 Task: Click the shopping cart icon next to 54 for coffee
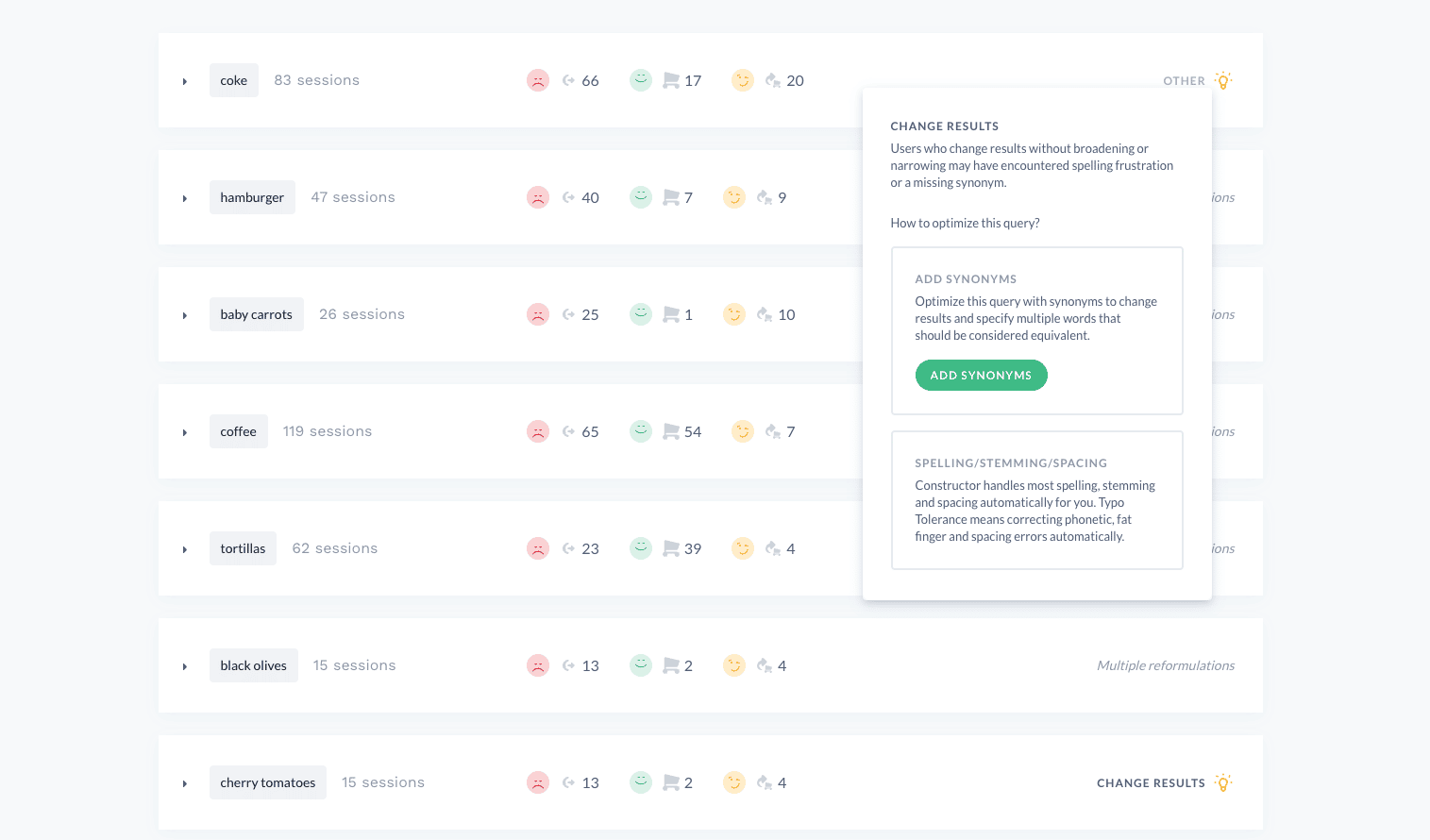coord(672,431)
